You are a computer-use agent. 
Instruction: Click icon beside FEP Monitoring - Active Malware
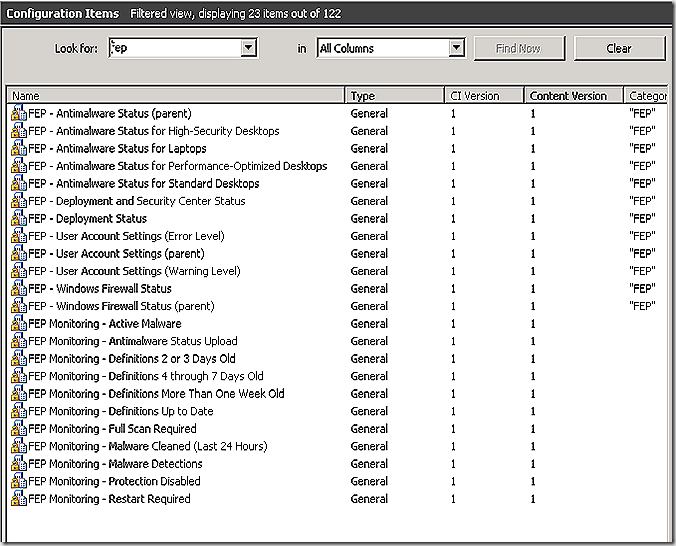click(19, 323)
